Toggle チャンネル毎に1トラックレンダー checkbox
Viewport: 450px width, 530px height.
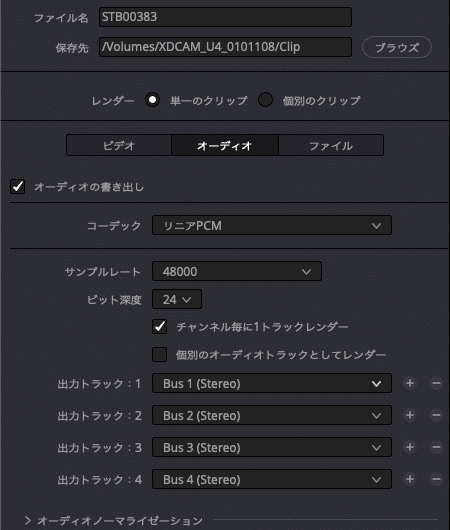click(160, 327)
